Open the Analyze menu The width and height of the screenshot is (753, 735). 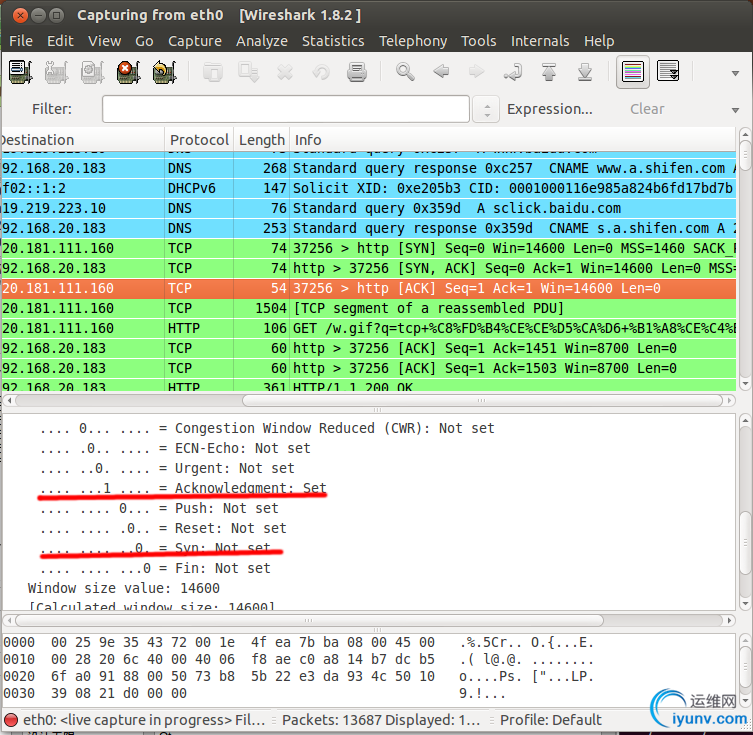pyautogui.click(x=262, y=41)
